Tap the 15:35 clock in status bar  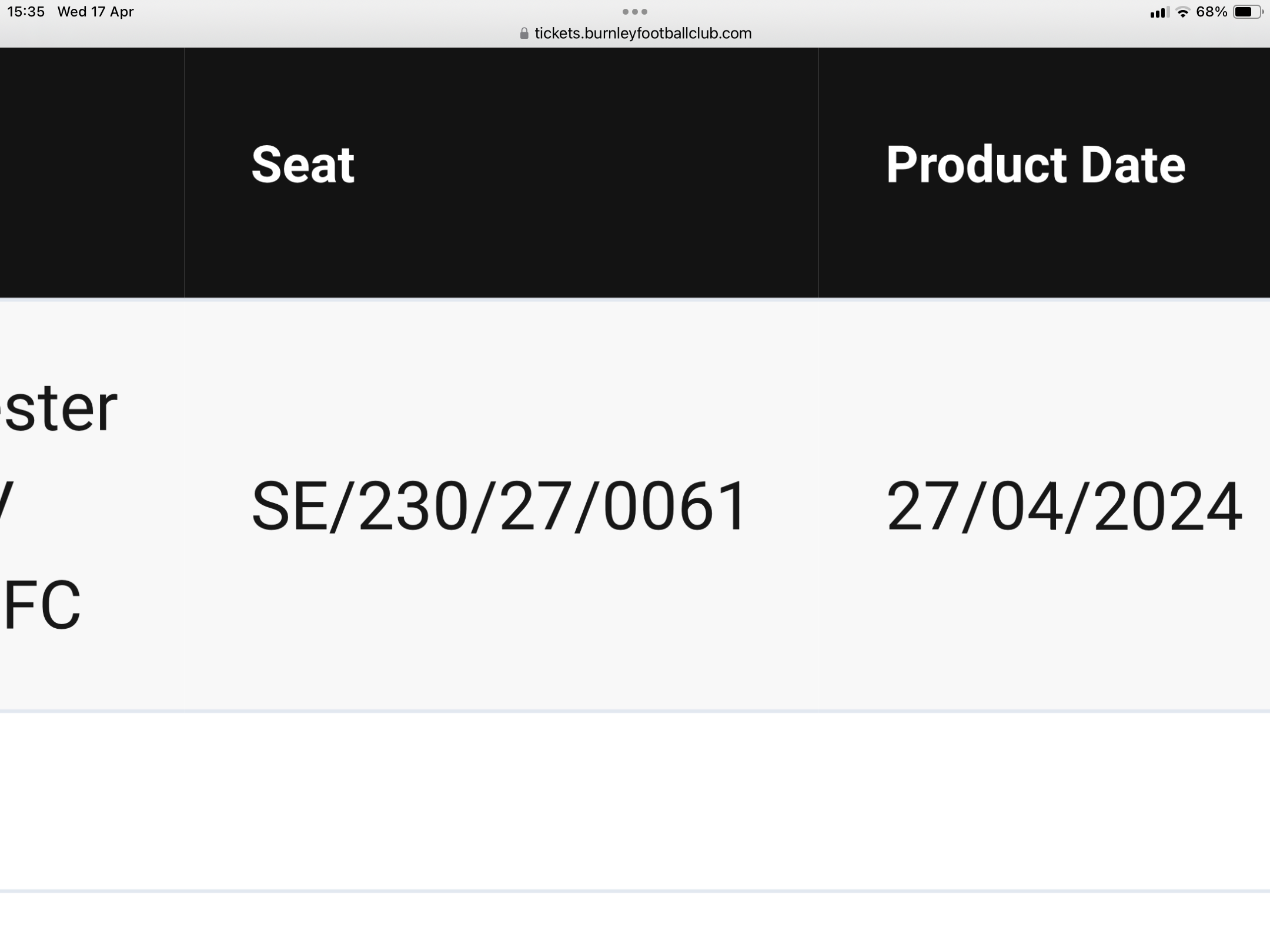26,12
